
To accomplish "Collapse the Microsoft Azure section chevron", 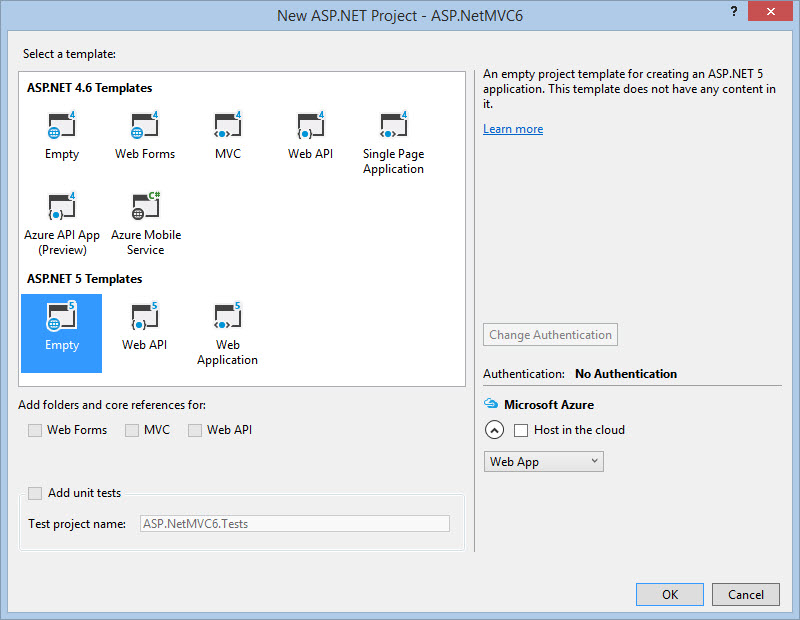I will tap(494, 430).
